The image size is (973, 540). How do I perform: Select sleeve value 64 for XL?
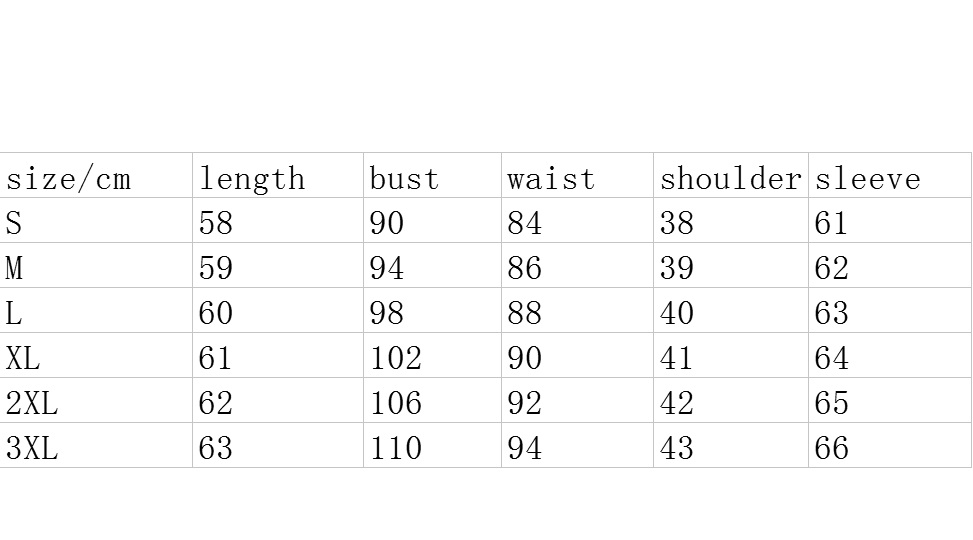coord(832,358)
